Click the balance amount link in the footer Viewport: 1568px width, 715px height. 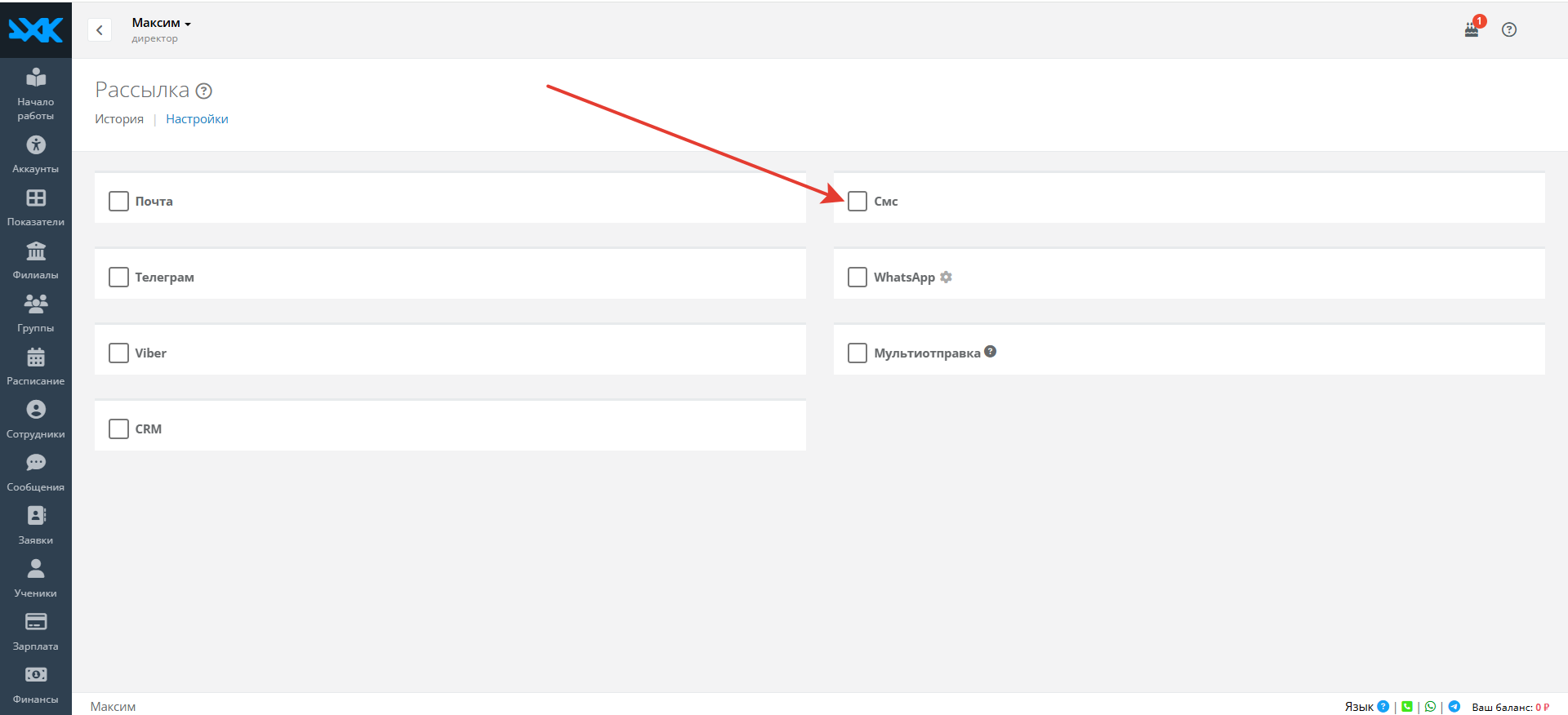coord(1542,708)
